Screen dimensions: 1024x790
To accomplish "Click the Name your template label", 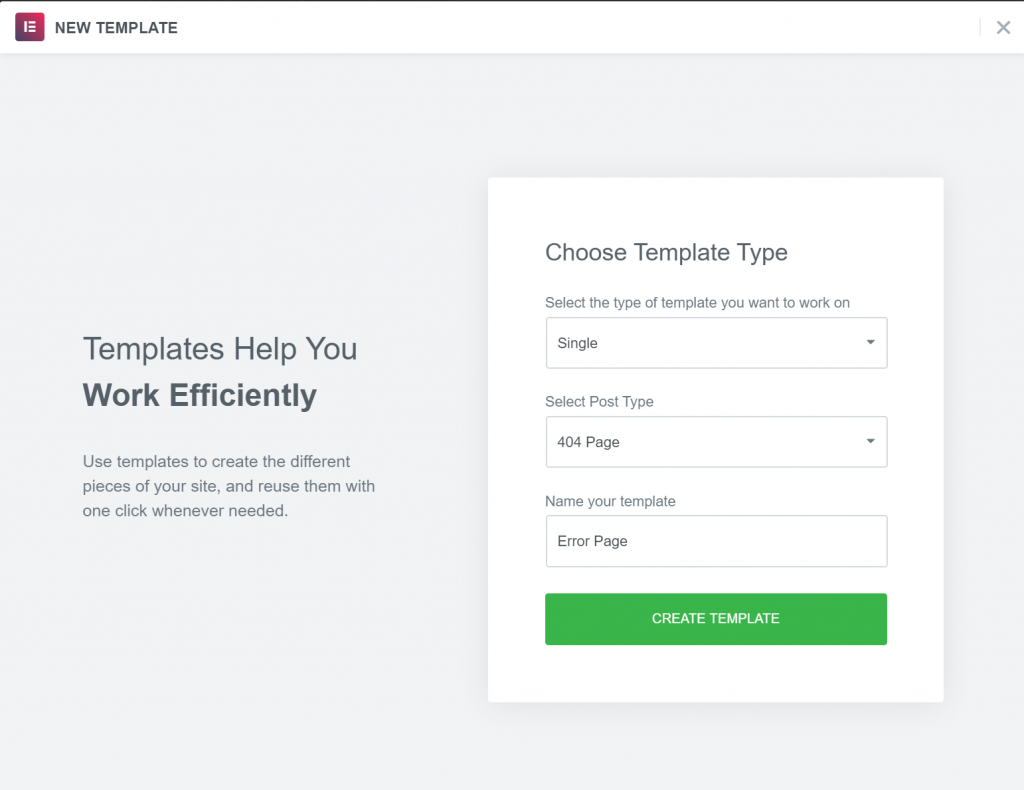I will pos(610,501).
